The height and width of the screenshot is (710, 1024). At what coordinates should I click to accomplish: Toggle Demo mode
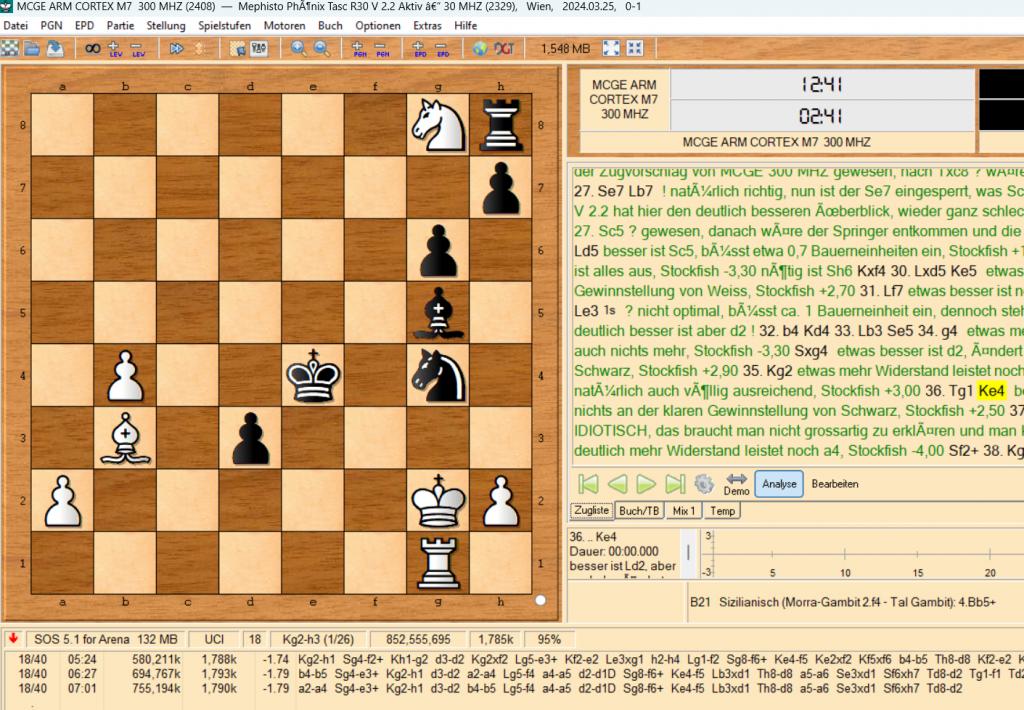coord(736,484)
